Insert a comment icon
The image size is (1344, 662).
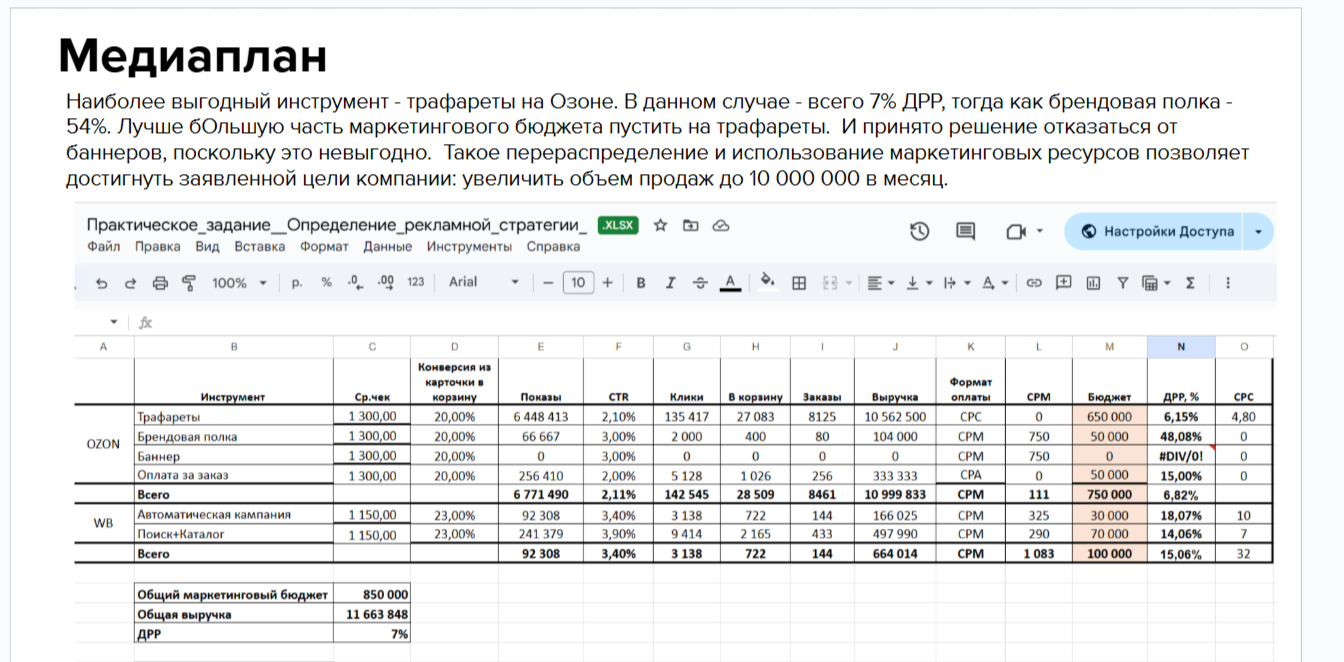(x=1064, y=283)
